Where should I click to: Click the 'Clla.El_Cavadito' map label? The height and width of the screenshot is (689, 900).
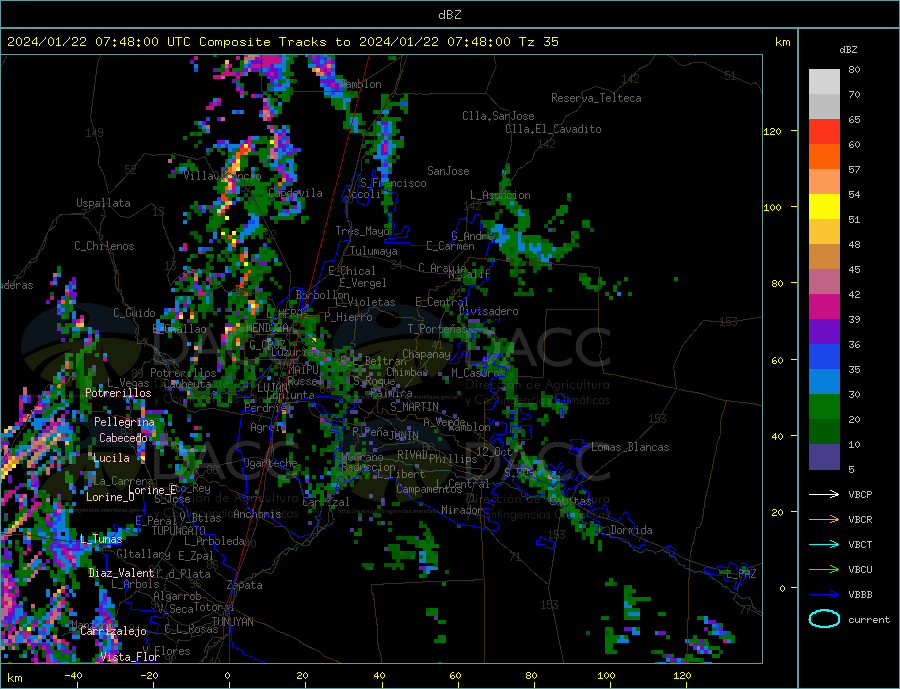553,129
